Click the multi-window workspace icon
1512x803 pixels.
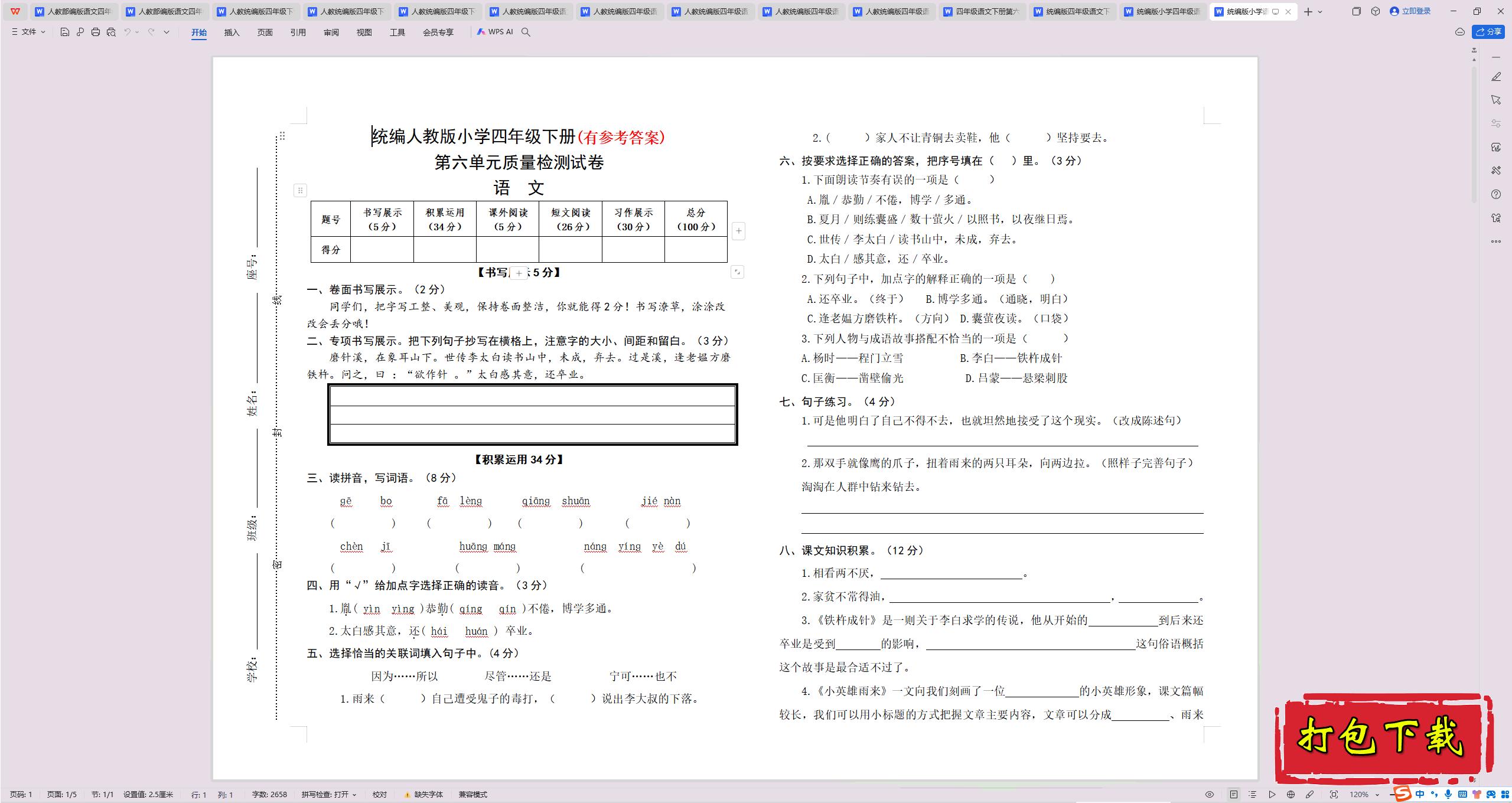1356,11
